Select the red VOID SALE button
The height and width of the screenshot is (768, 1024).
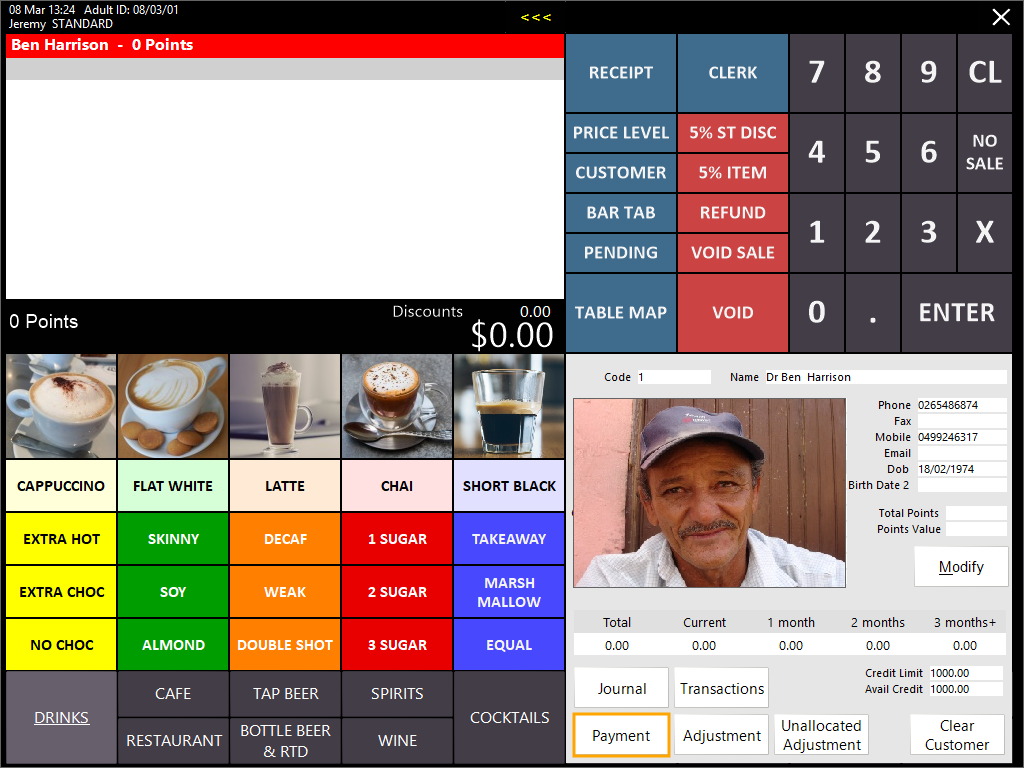click(x=732, y=253)
